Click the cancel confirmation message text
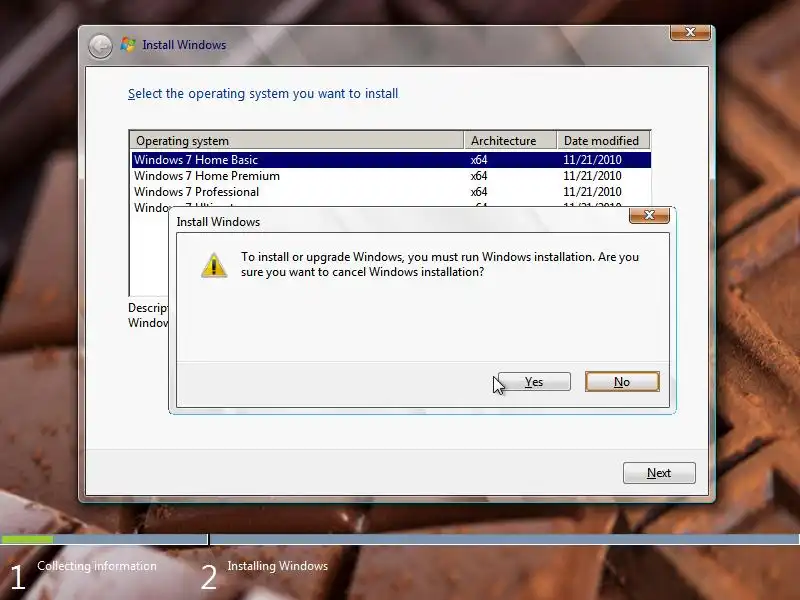800x600 pixels. coord(440,264)
